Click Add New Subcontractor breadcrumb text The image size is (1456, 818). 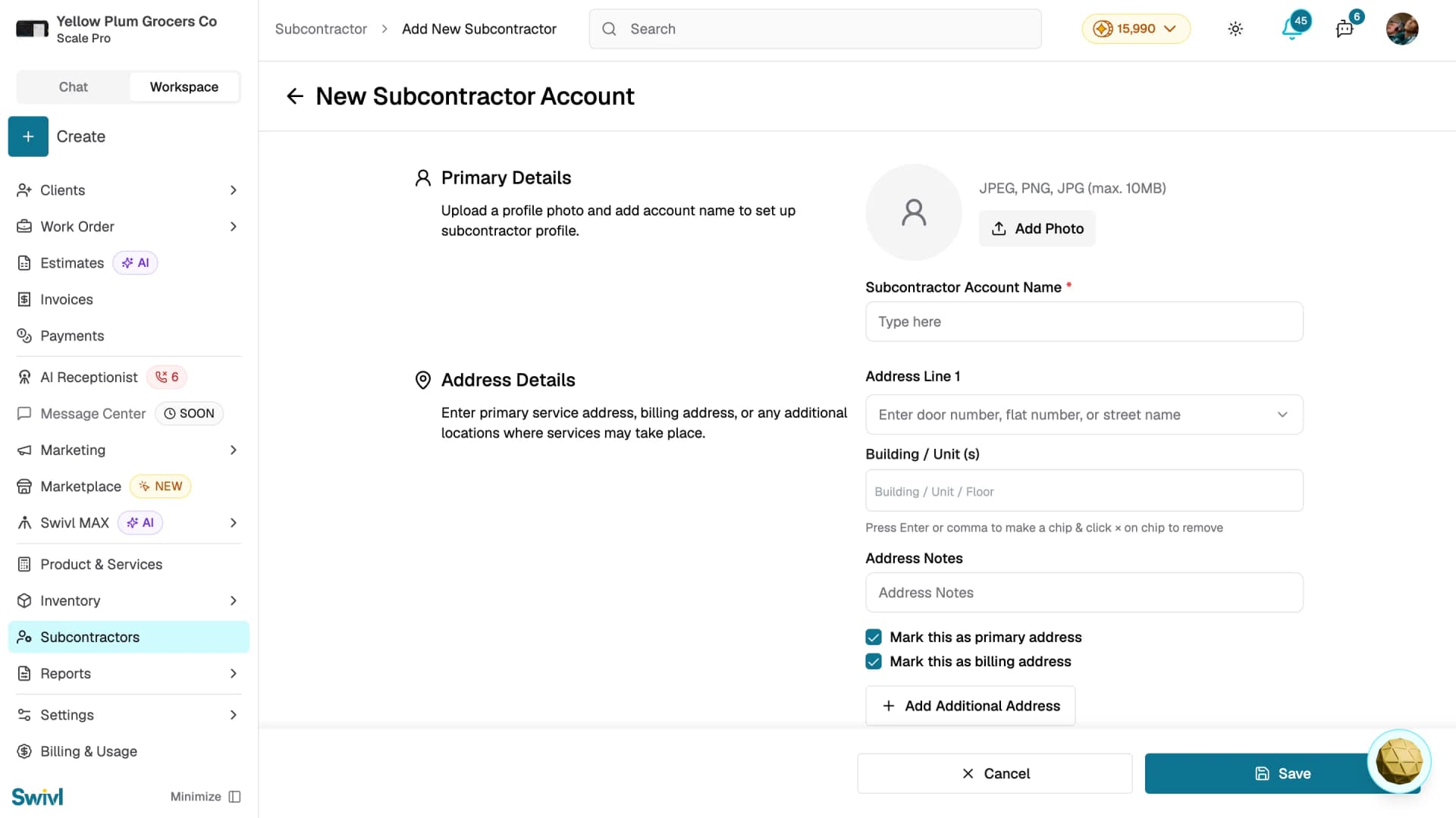[x=479, y=29]
